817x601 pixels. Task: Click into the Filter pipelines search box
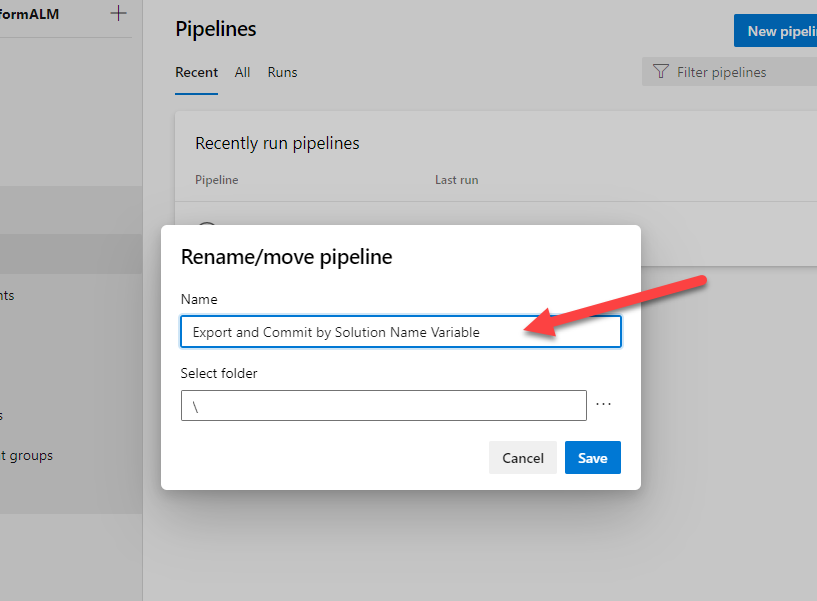click(x=735, y=72)
